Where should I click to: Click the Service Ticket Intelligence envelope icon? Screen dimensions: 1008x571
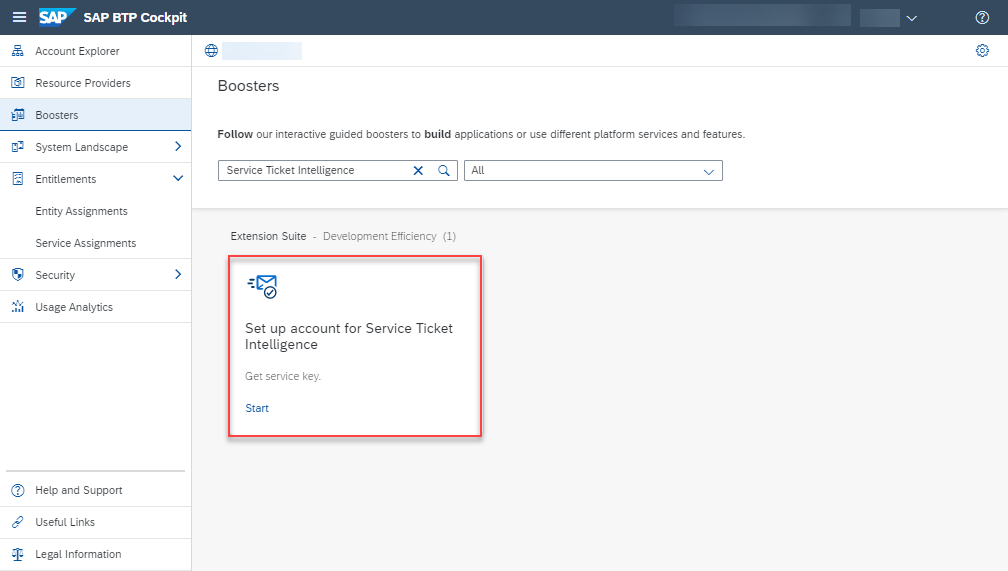262,286
